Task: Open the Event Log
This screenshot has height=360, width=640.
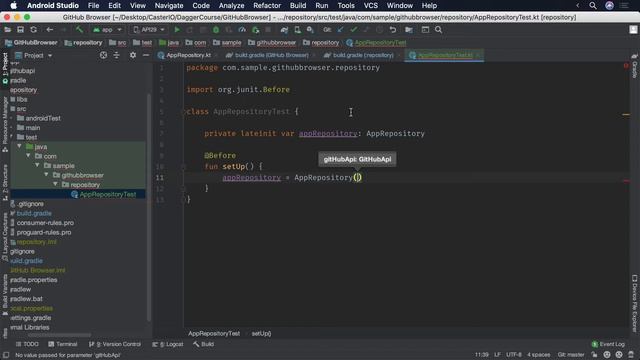Action: [608, 344]
